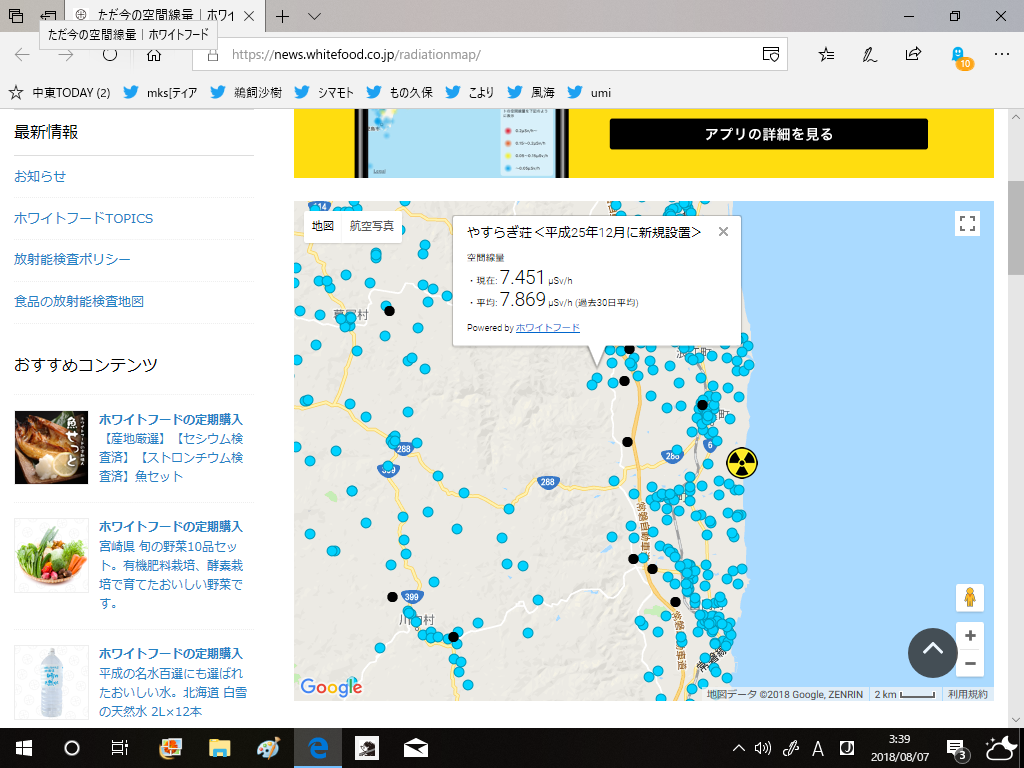Show hidden system tray icons chevron
This screenshot has width=1024, height=768.
(x=738, y=748)
